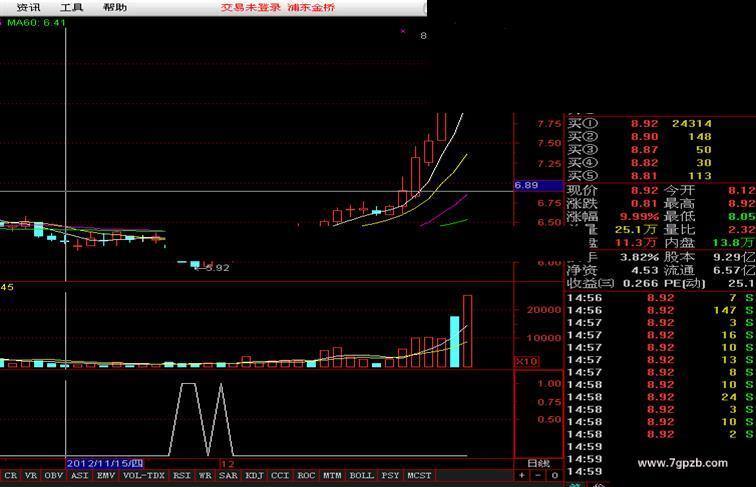Click the PE(动) 25.1 value
This screenshot has width=756, height=487.
point(741,284)
